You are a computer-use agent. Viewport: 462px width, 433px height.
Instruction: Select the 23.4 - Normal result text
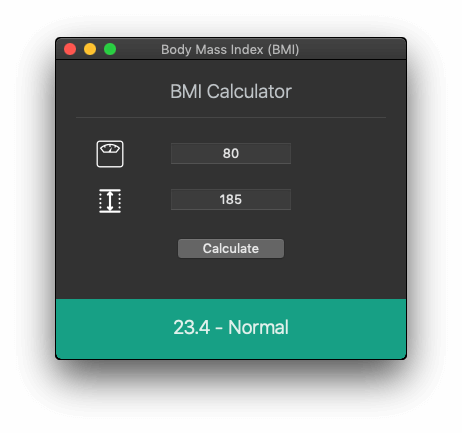pyautogui.click(x=231, y=327)
